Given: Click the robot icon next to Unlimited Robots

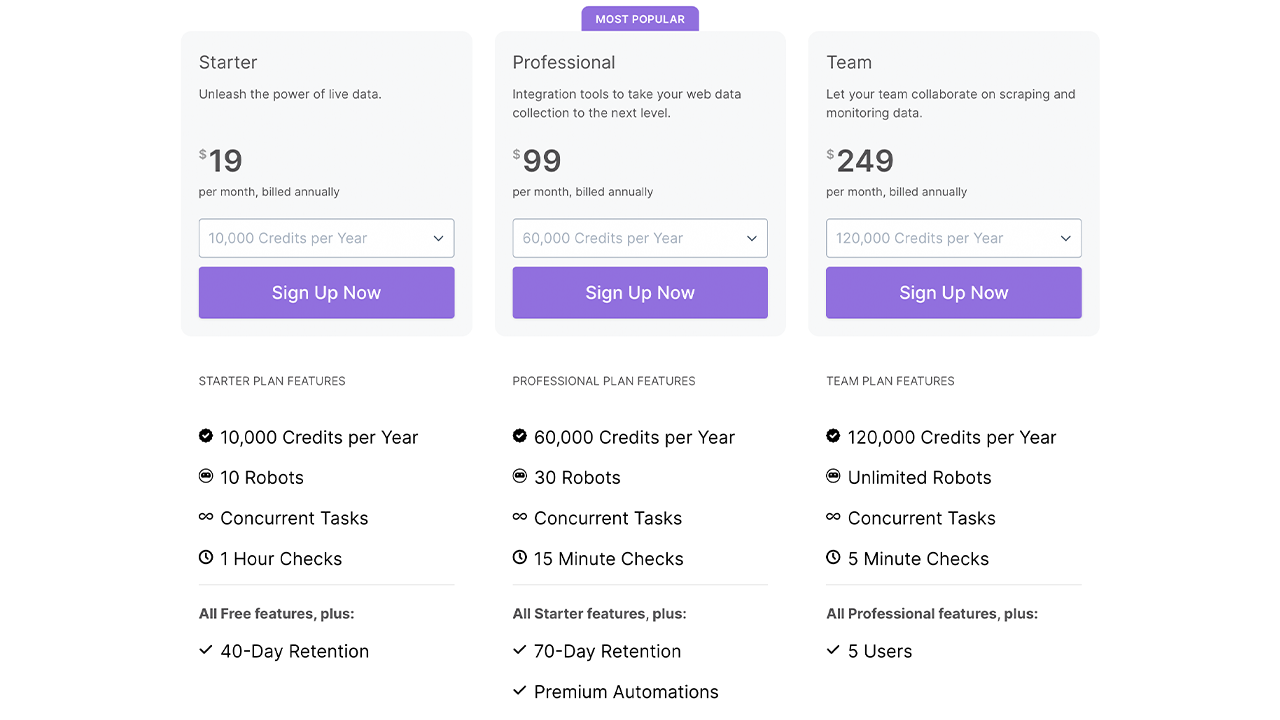Looking at the screenshot, I should coord(833,477).
